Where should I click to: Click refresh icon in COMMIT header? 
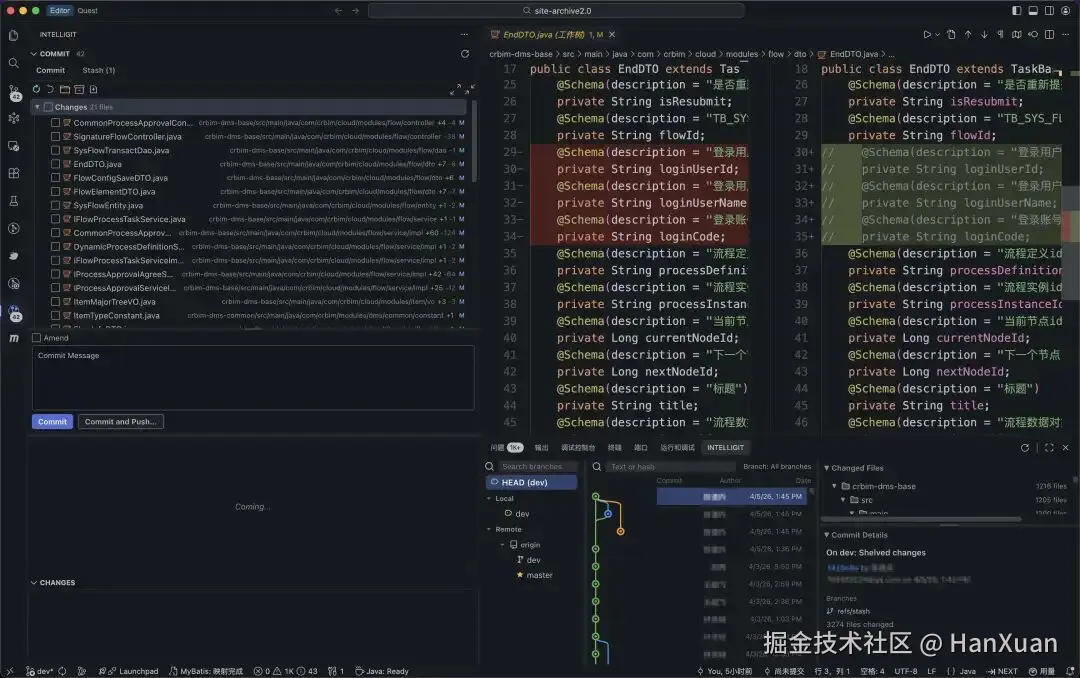tap(465, 54)
